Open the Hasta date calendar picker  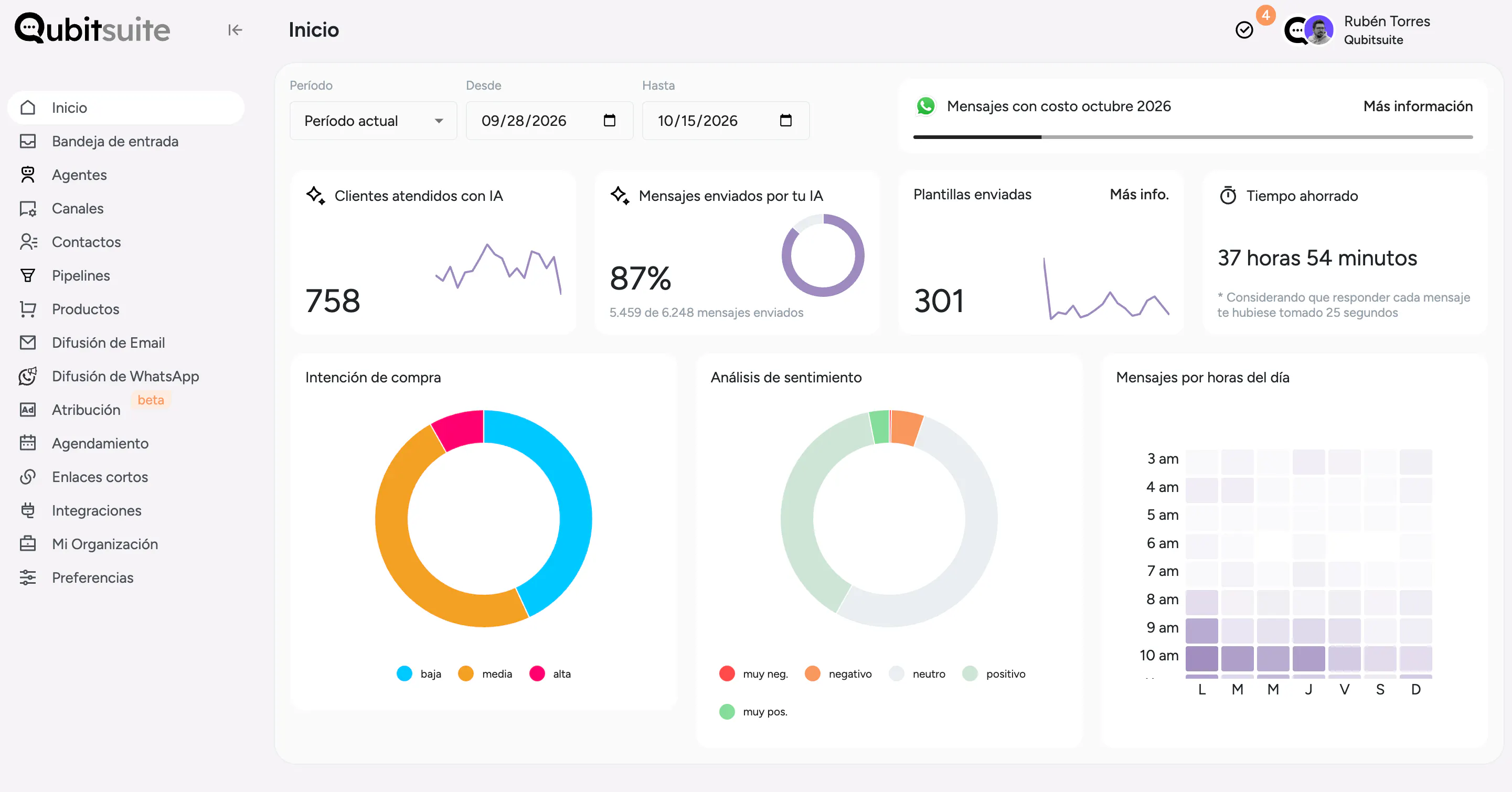[x=786, y=120]
